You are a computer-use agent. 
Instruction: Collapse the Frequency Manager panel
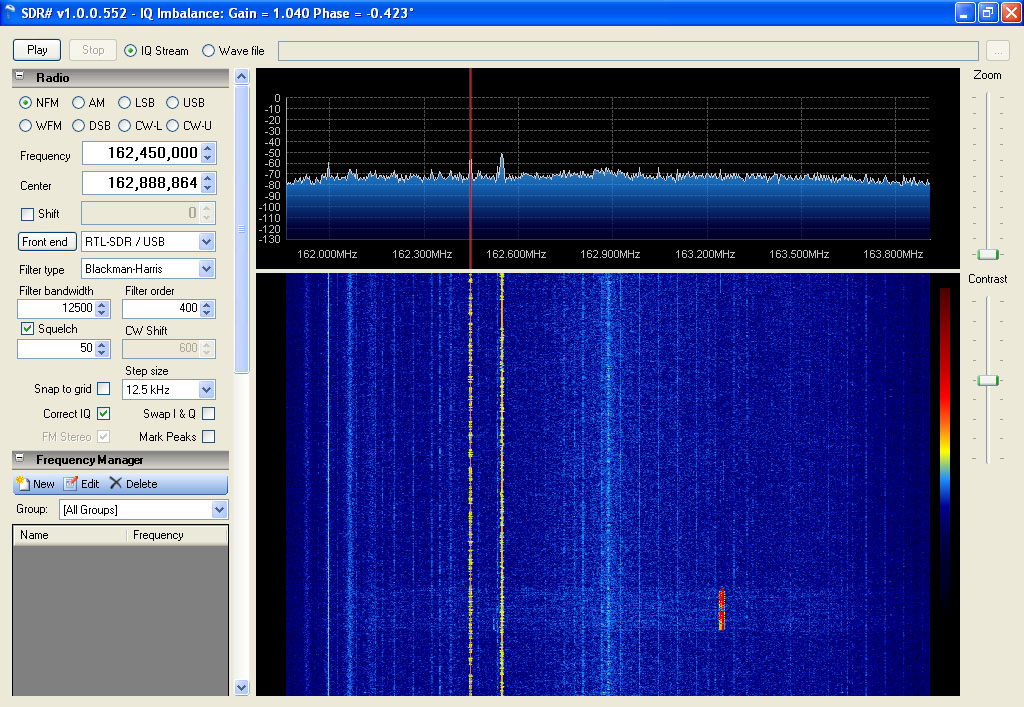click(x=20, y=460)
